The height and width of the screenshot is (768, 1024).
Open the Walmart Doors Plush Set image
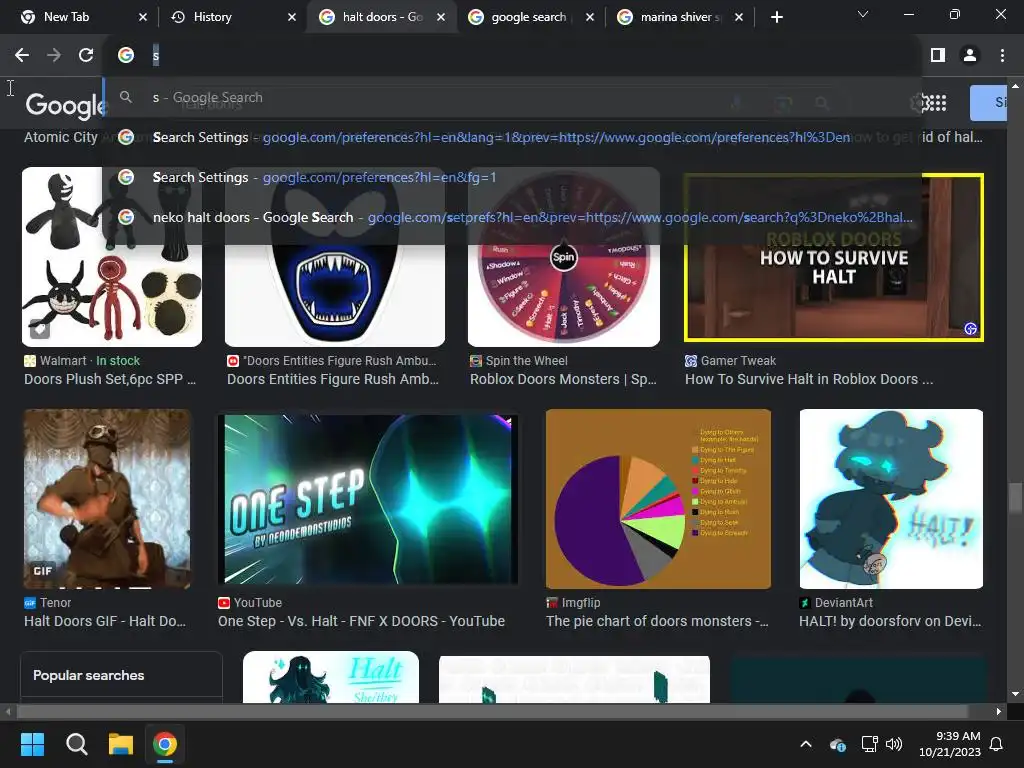(x=112, y=257)
